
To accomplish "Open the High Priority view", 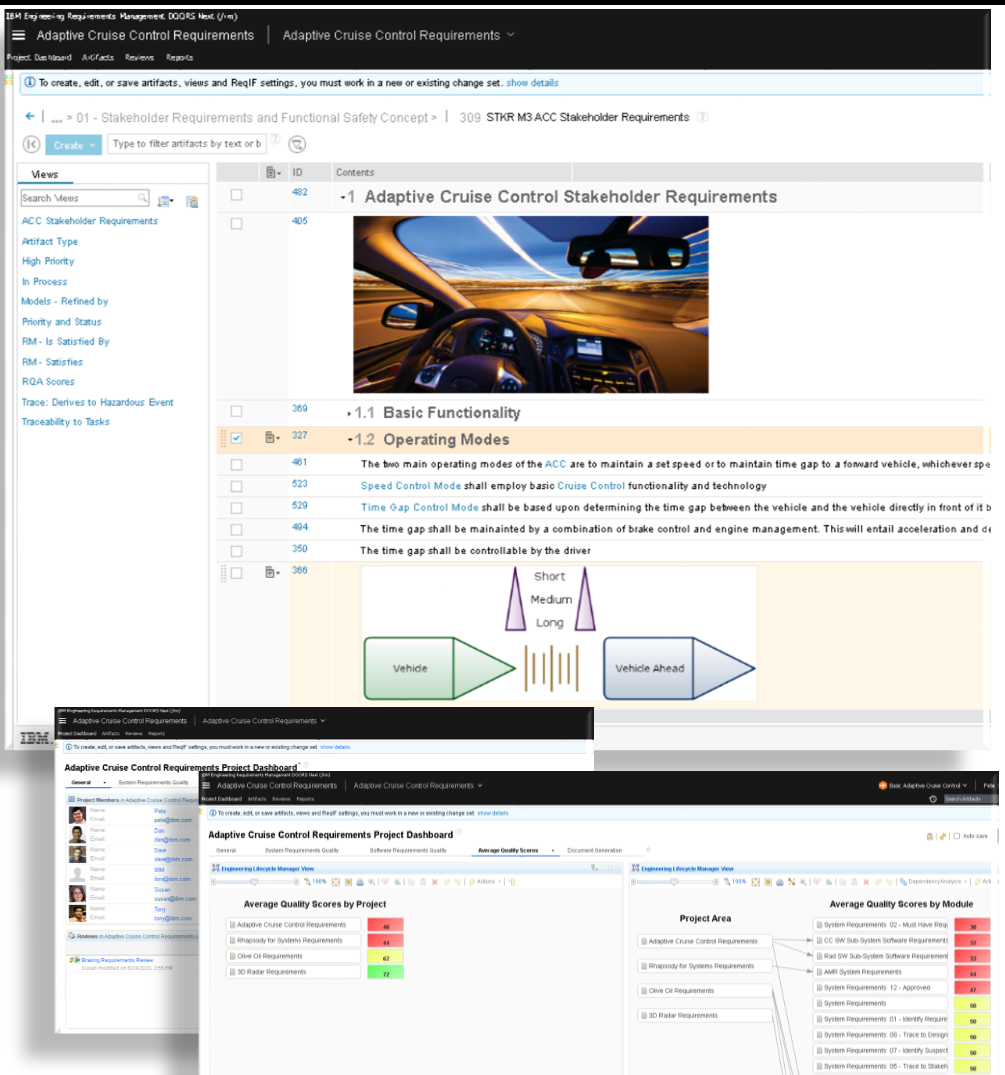I will coord(48,261).
